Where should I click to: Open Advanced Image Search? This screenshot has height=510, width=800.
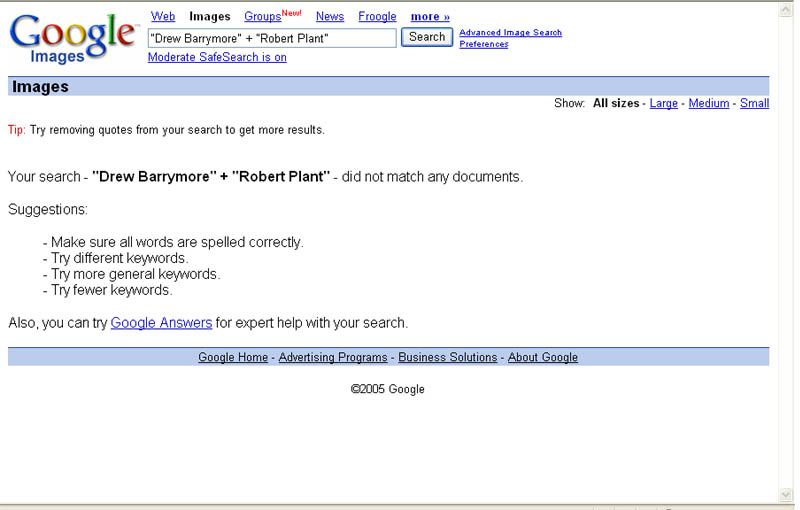pyautogui.click(x=510, y=33)
